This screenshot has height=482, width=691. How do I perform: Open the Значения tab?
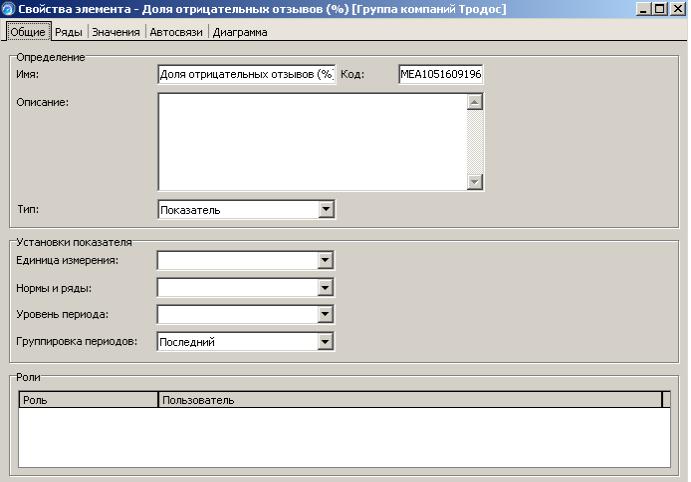[x=116, y=32]
